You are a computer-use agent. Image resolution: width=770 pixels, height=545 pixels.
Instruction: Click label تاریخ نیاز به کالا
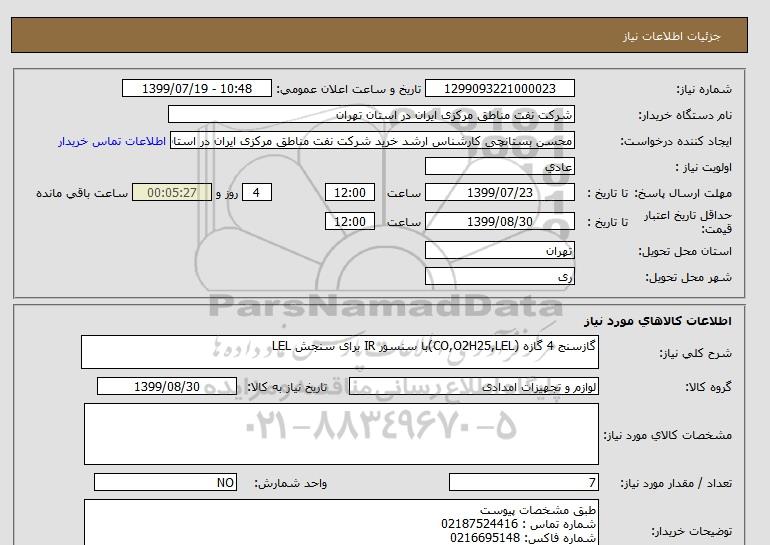point(287,387)
